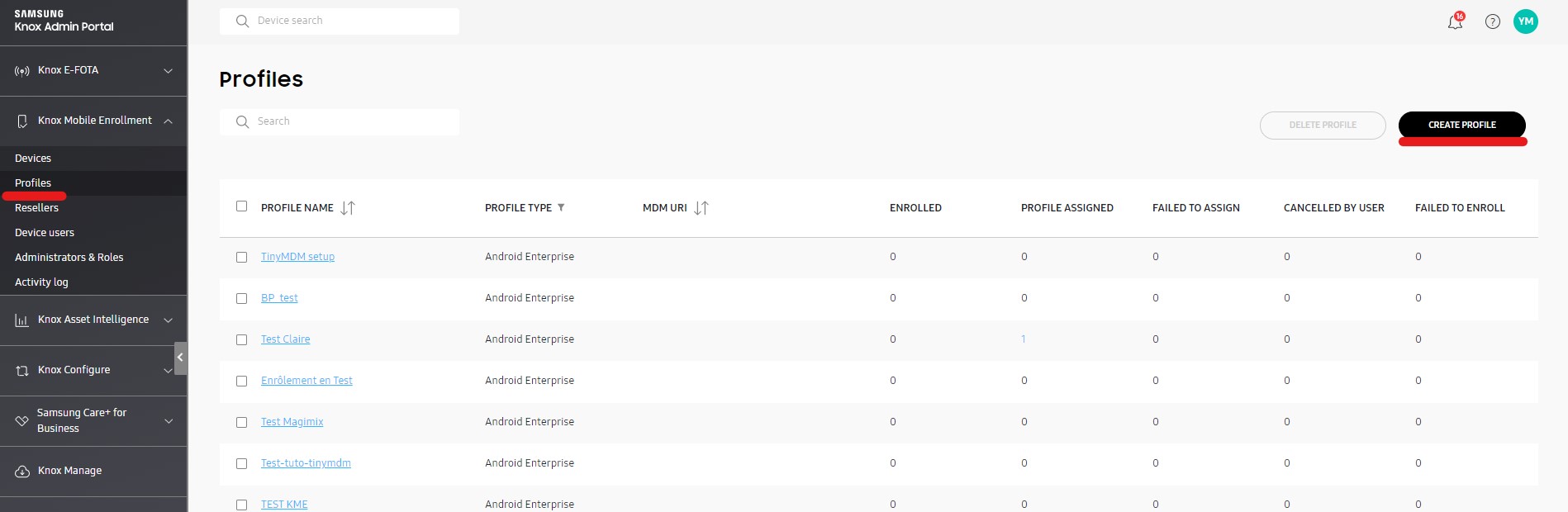Select the Enrôlement en Test row checkbox
Screen dimensions: 1568x512
point(241,381)
